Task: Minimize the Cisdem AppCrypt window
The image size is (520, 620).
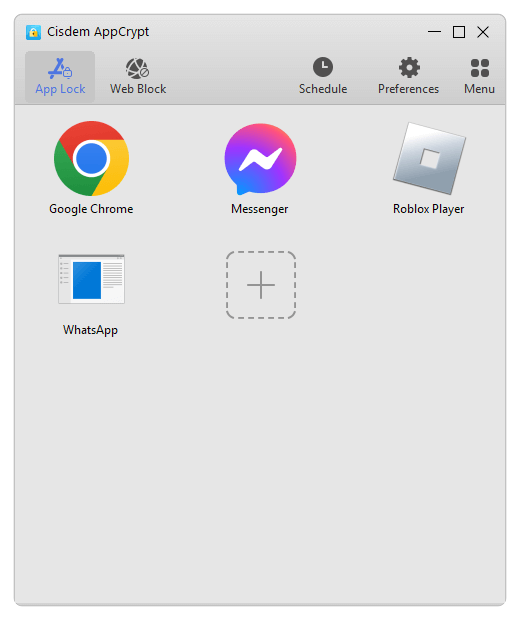Action: [434, 32]
